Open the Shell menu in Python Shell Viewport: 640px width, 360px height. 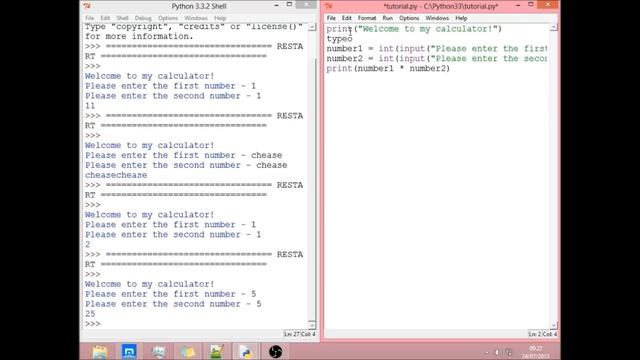pos(122,18)
